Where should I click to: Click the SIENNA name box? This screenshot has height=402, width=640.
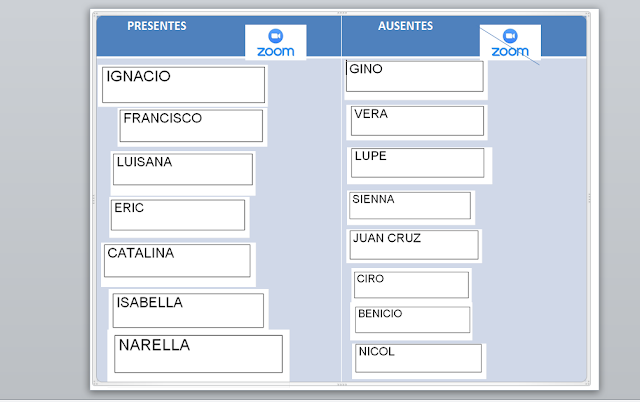[410, 205]
